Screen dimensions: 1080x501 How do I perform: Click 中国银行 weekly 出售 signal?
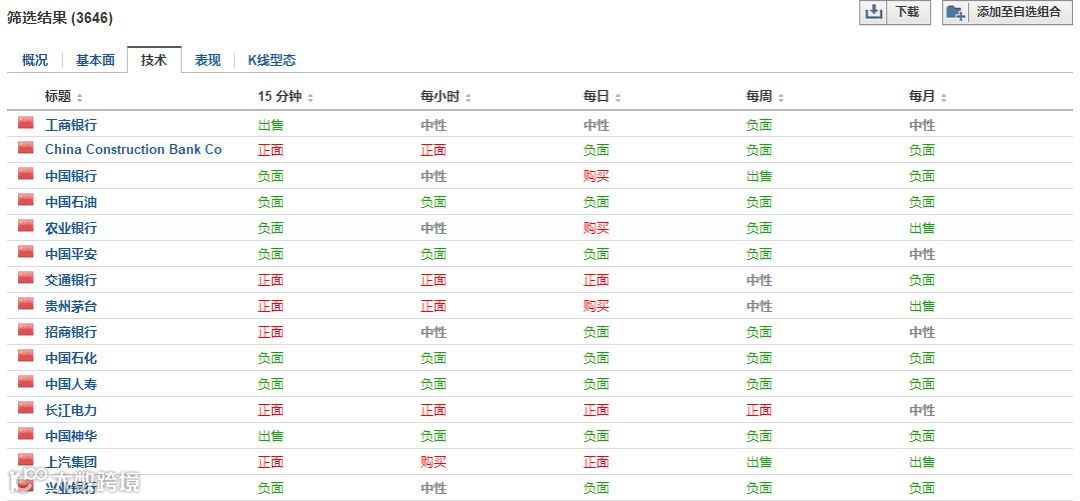click(x=758, y=176)
